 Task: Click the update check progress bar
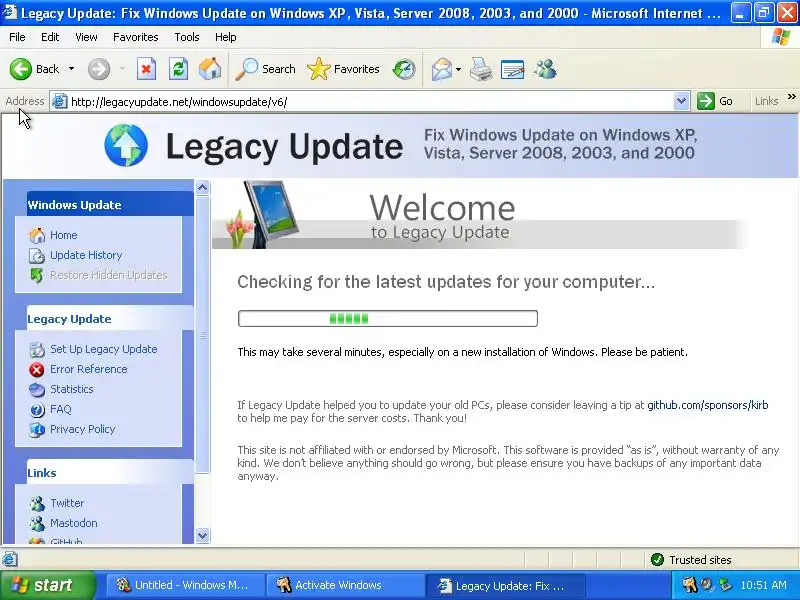388,318
